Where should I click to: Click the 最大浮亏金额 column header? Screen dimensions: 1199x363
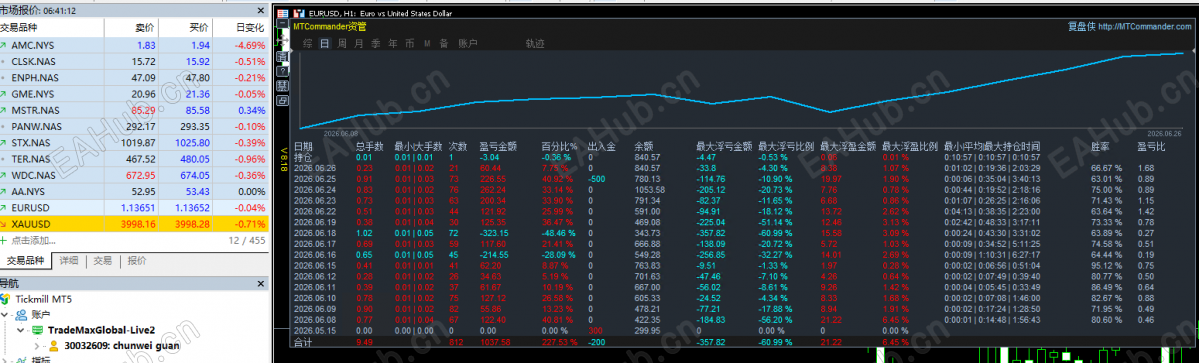(x=723, y=146)
